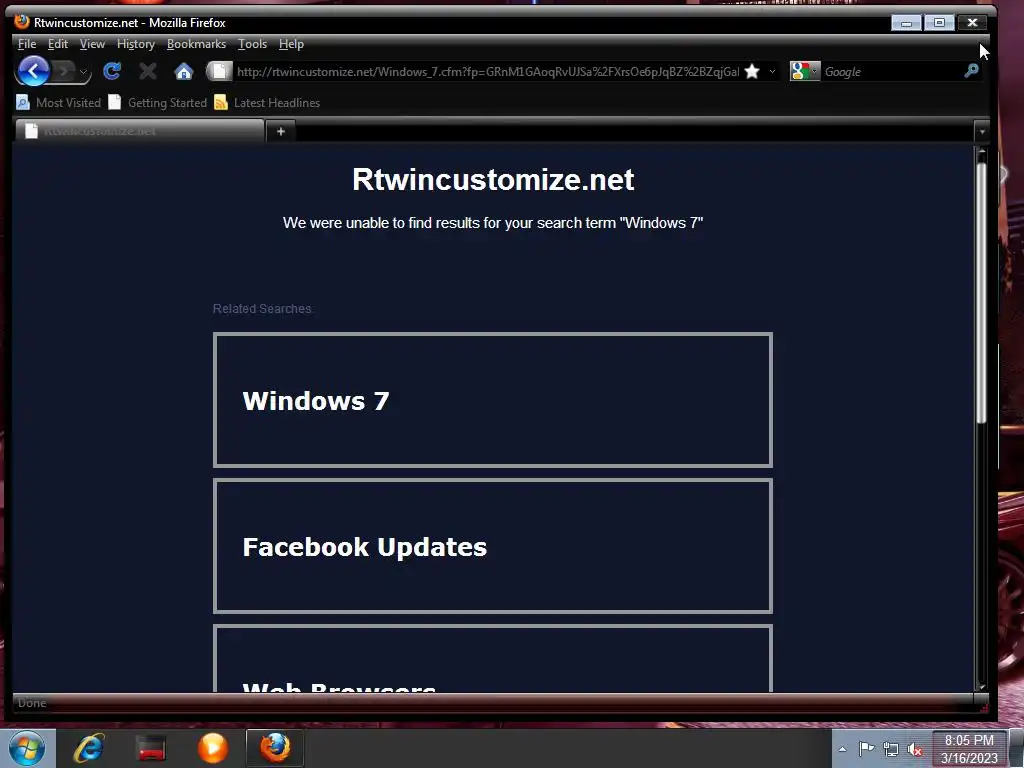1024x768 pixels.
Task: Click the unable to find results message
Action: tap(493, 223)
